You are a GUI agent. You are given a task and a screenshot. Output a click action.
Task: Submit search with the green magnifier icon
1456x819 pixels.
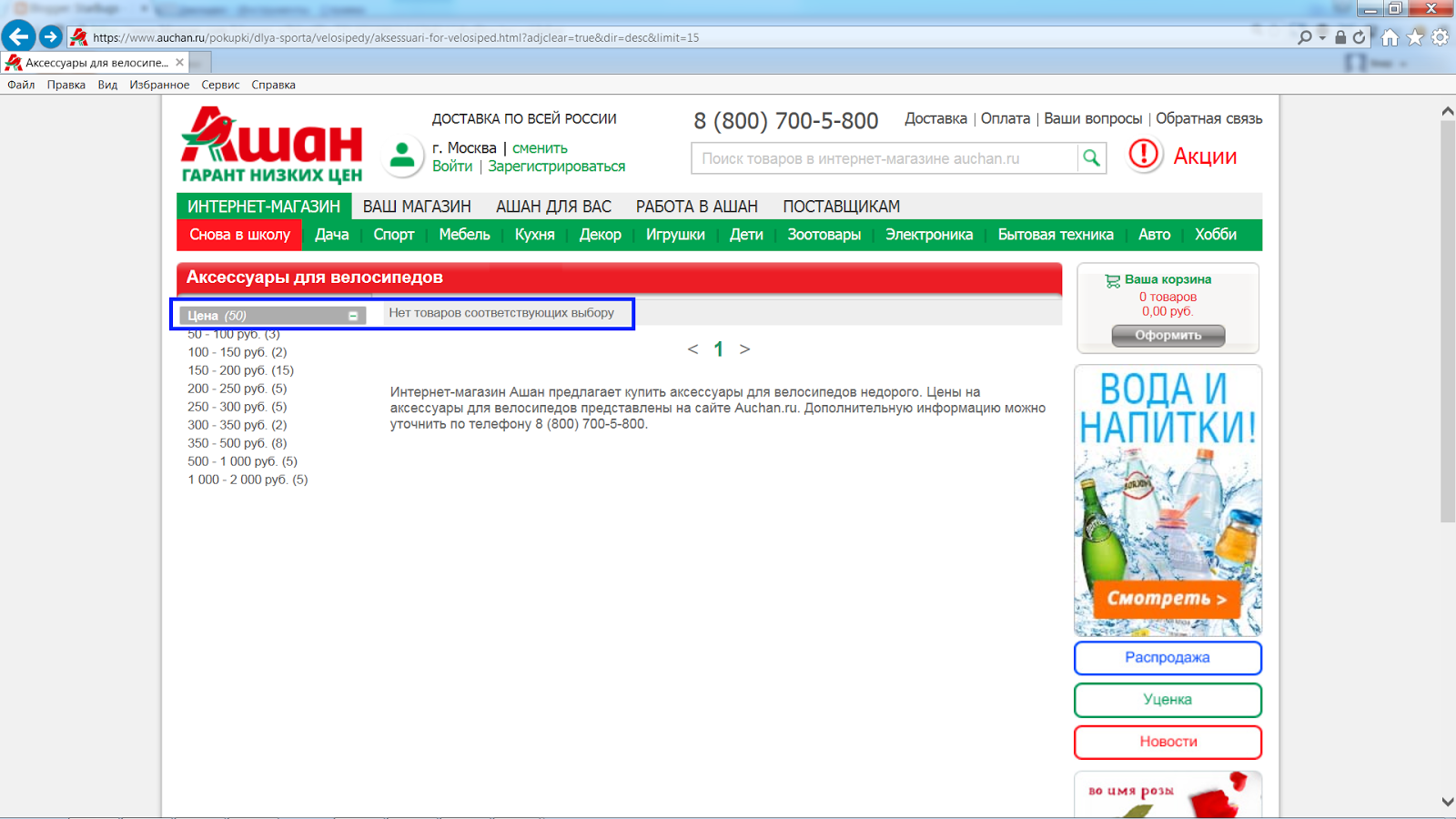(x=1091, y=158)
